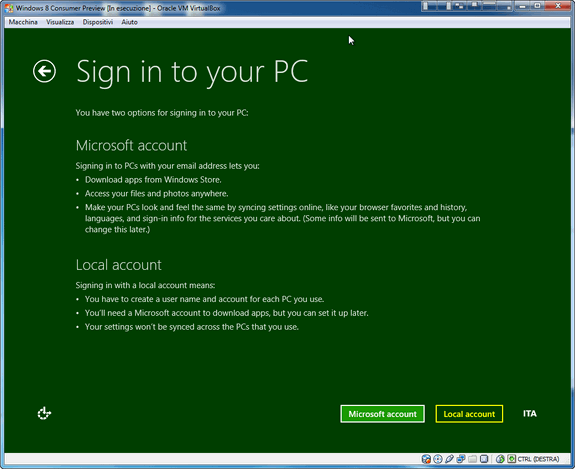Open the shared folders status icon

click(472, 459)
